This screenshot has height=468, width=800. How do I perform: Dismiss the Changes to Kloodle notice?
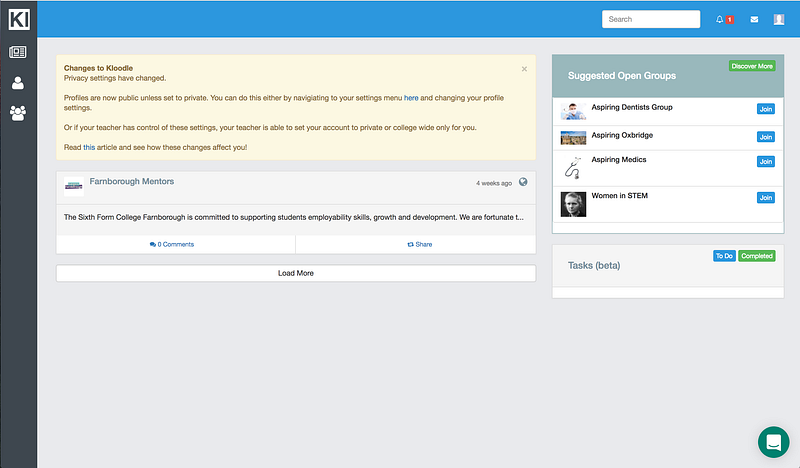pyautogui.click(x=524, y=69)
